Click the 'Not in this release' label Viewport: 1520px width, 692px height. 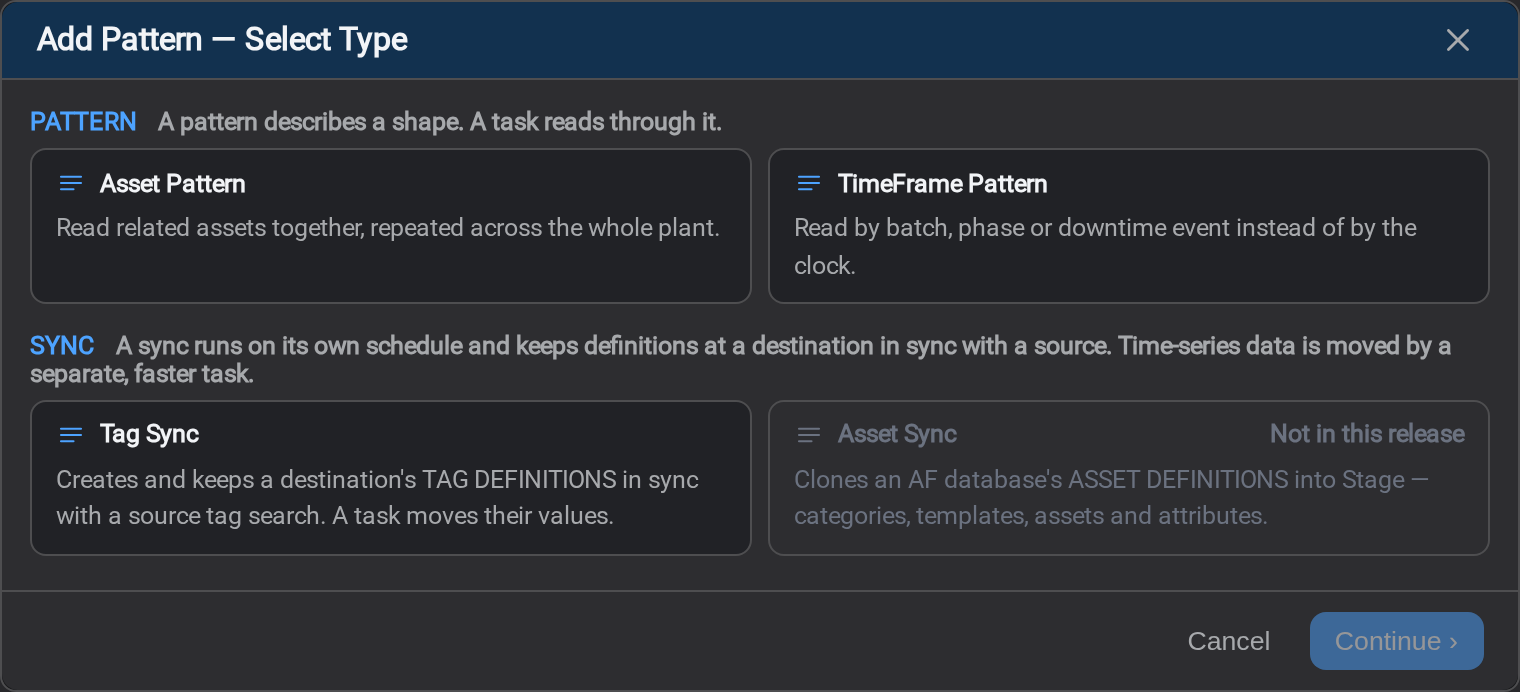click(x=1367, y=434)
